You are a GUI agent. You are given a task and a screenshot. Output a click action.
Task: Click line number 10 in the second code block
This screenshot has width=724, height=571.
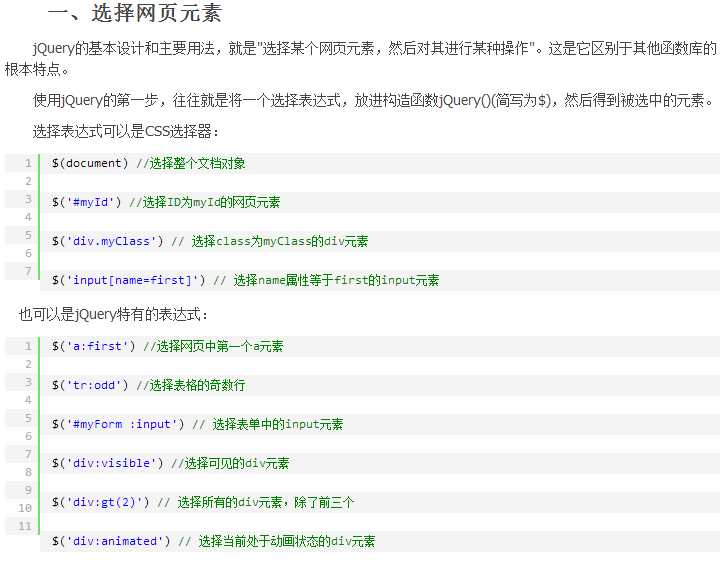[x=25, y=508]
